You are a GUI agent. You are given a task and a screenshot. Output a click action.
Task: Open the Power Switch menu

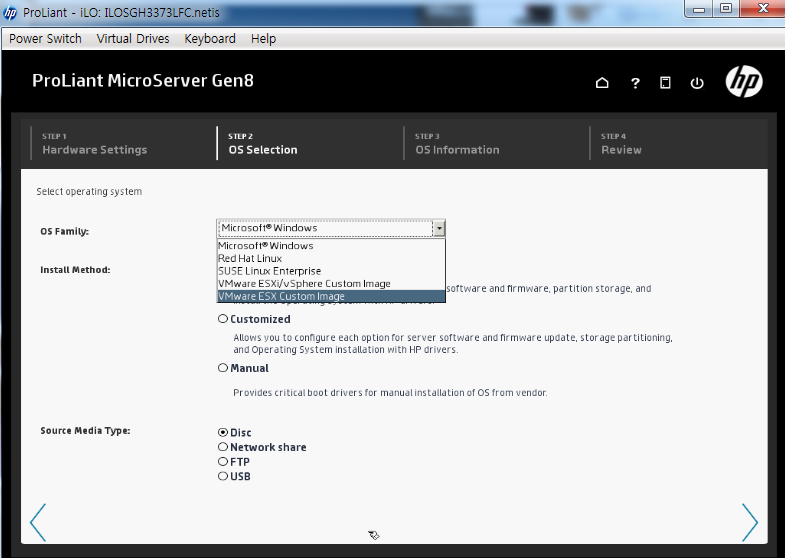45,39
